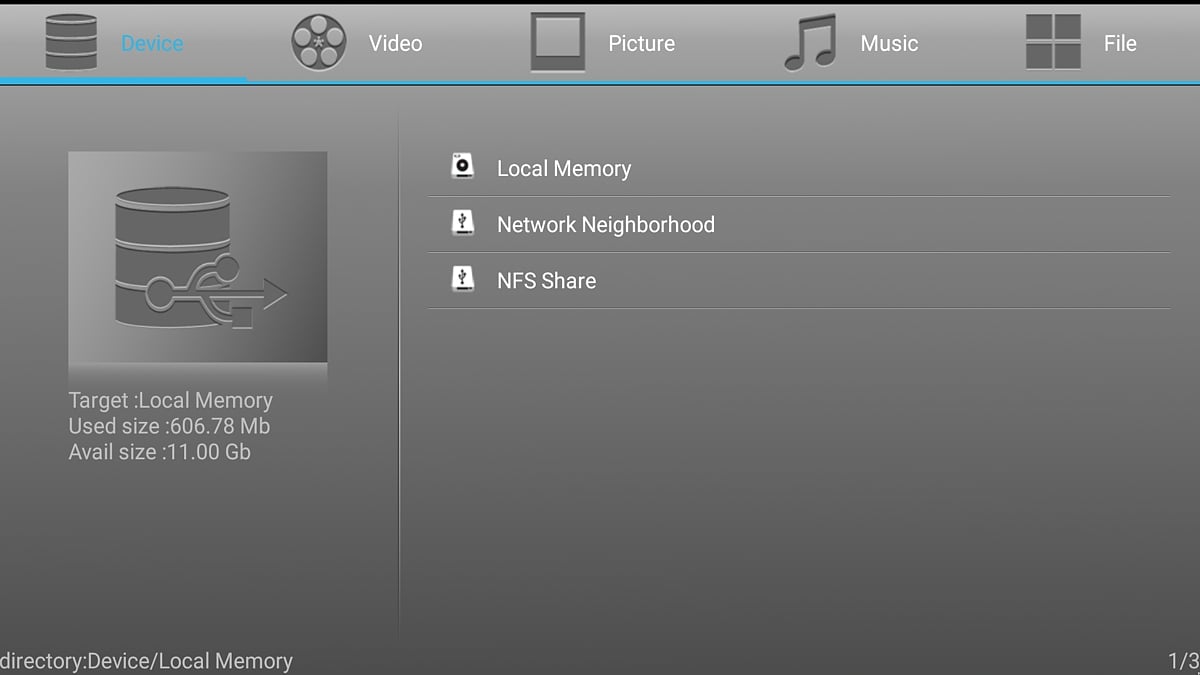Image resolution: width=1200 pixels, height=675 pixels.
Task: Switch to the Device tab
Action: (152, 43)
